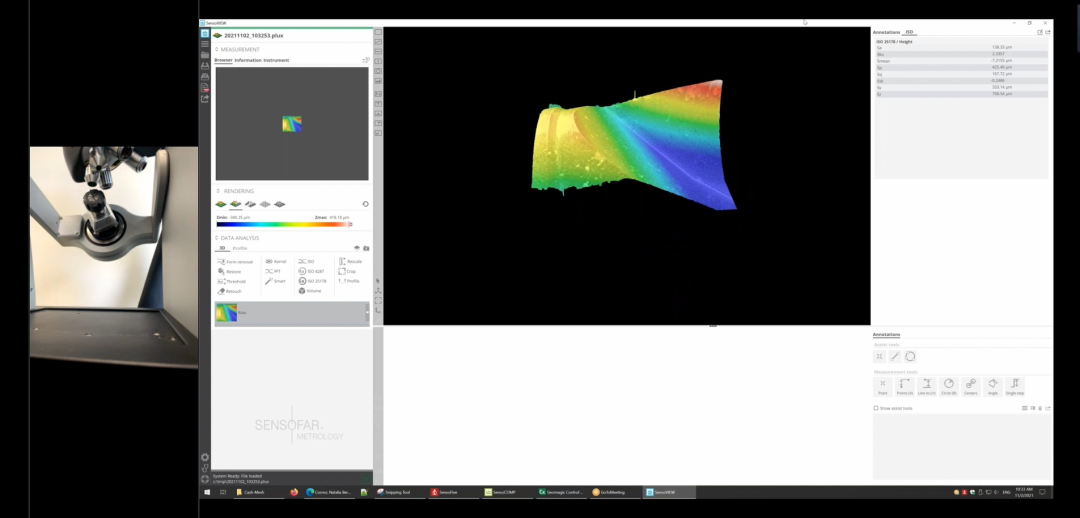
Task: Click the settings gear in left sidebar
Action: [x=205, y=457]
